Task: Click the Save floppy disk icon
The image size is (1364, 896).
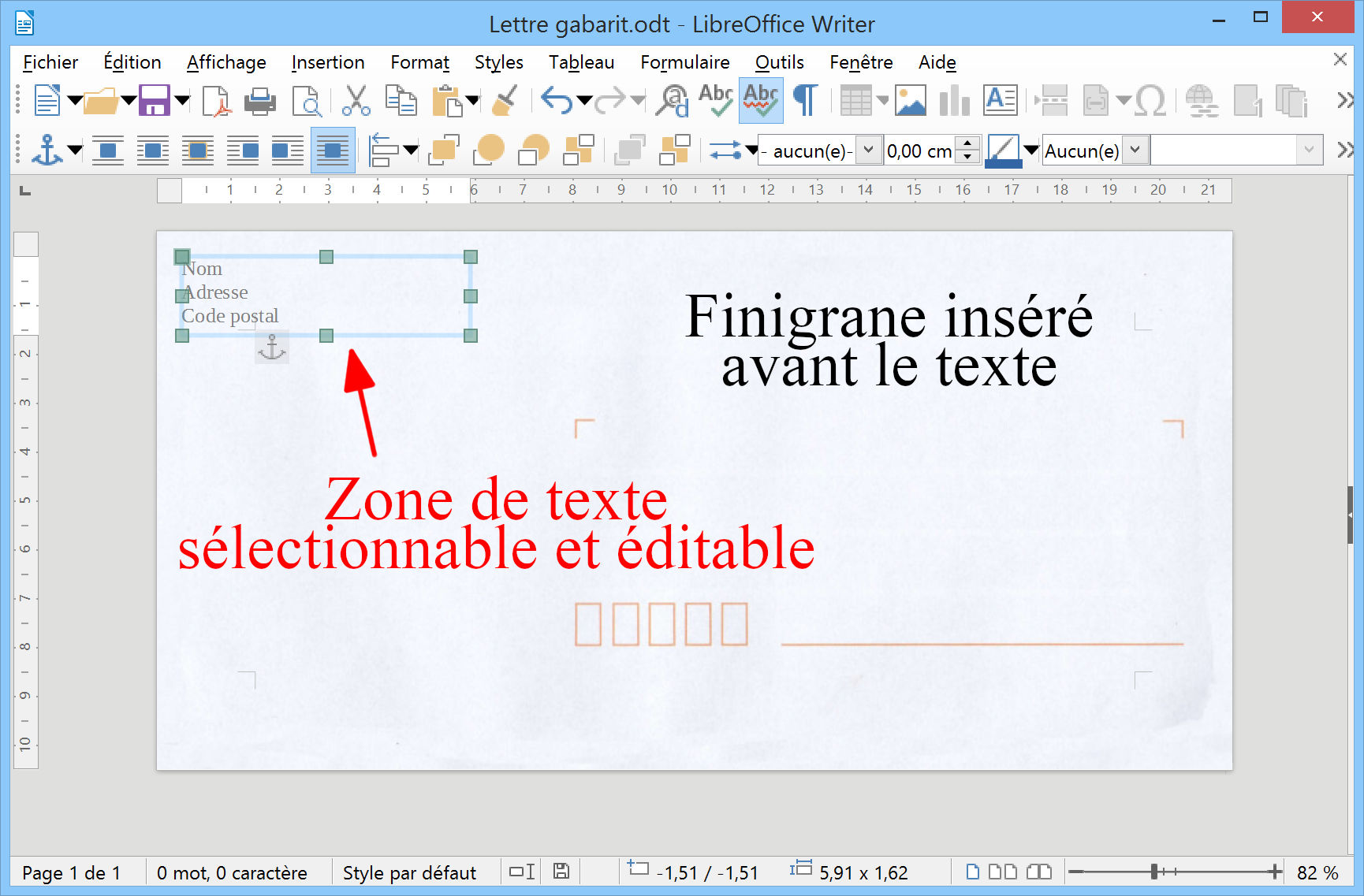Action: pyautogui.click(x=155, y=100)
